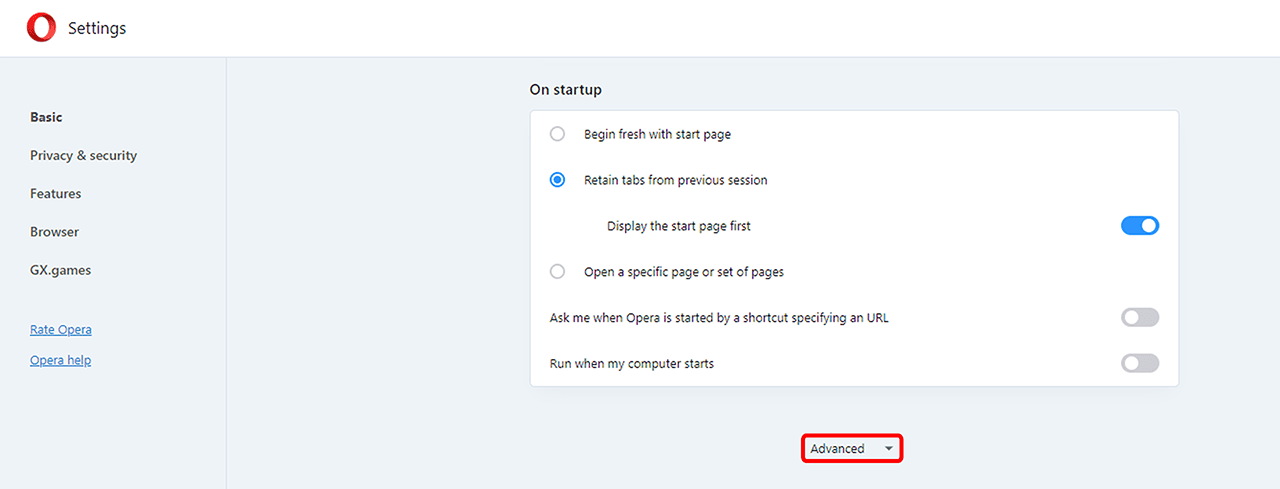Click the 'Run when my computer starts' label text

(631, 363)
